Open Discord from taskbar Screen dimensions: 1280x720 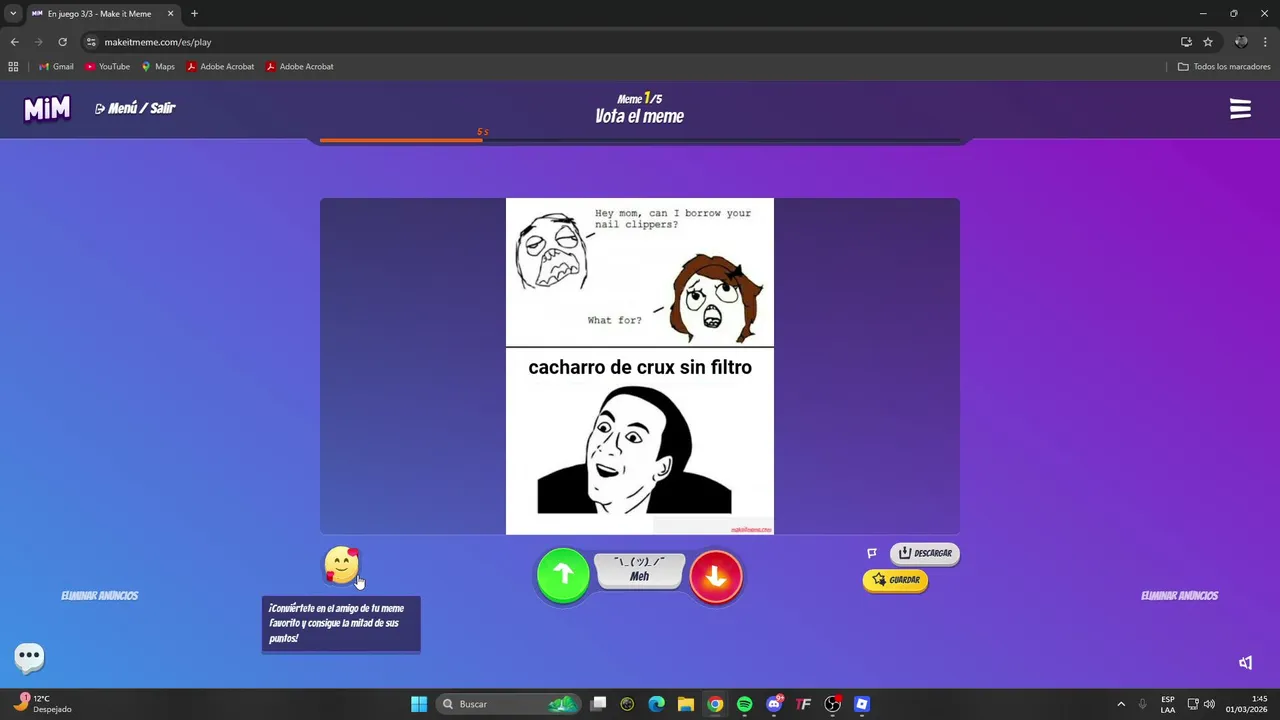[774, 704]
